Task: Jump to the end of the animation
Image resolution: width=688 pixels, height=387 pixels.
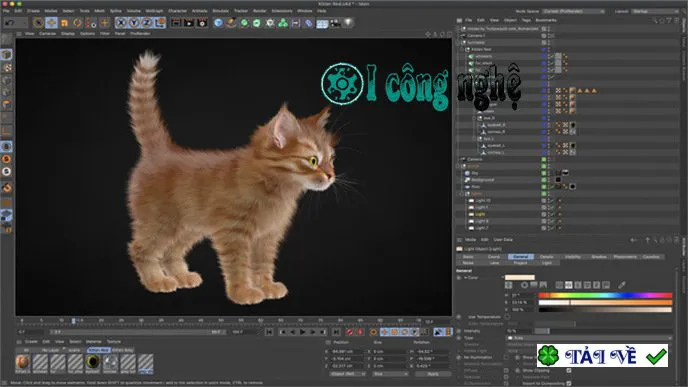Action: coord(336,332)
